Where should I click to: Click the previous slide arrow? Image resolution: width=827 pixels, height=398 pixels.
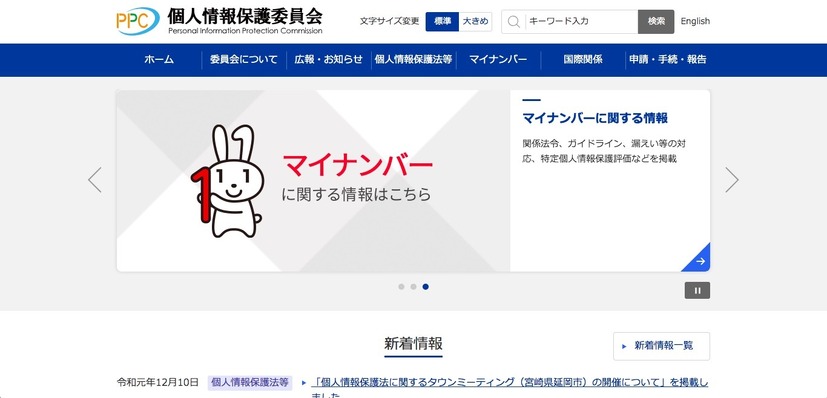pyautogui.click(x=95, y=180)
